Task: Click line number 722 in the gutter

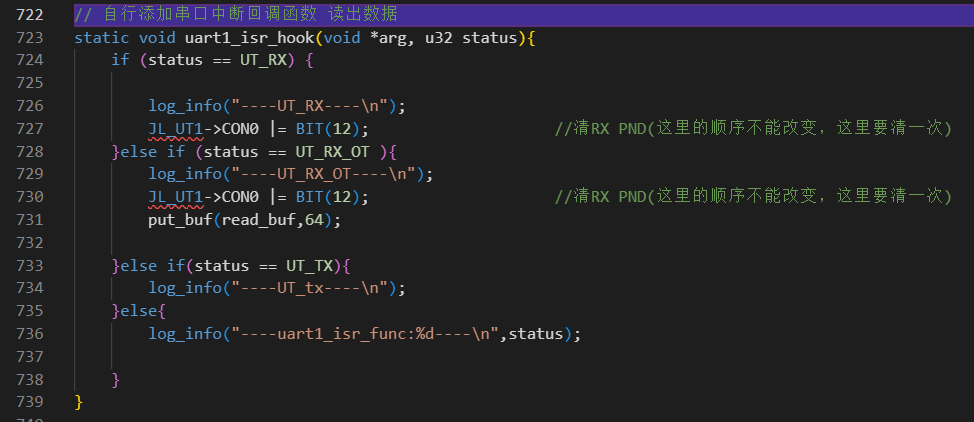Action: coord(30,14)
